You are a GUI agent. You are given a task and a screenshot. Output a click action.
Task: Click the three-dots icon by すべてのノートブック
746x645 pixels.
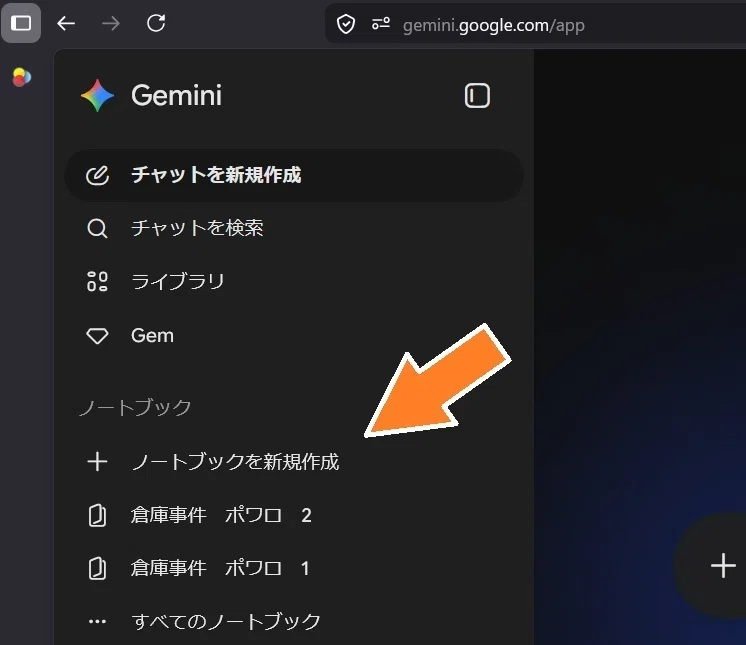[98, 622]
